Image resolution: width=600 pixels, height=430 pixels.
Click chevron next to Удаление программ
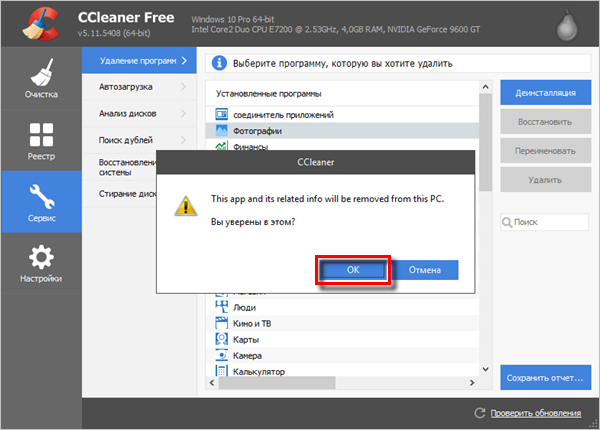(184, 60)
